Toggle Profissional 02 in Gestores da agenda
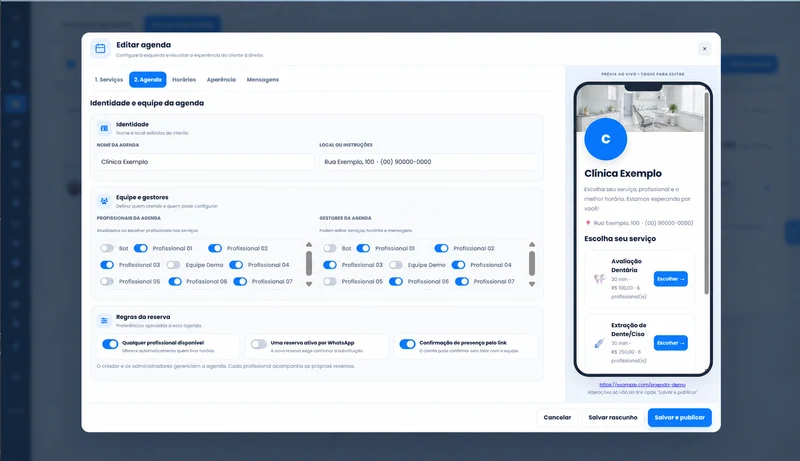This screenshot has width=800, height=461. pos(441,248)
